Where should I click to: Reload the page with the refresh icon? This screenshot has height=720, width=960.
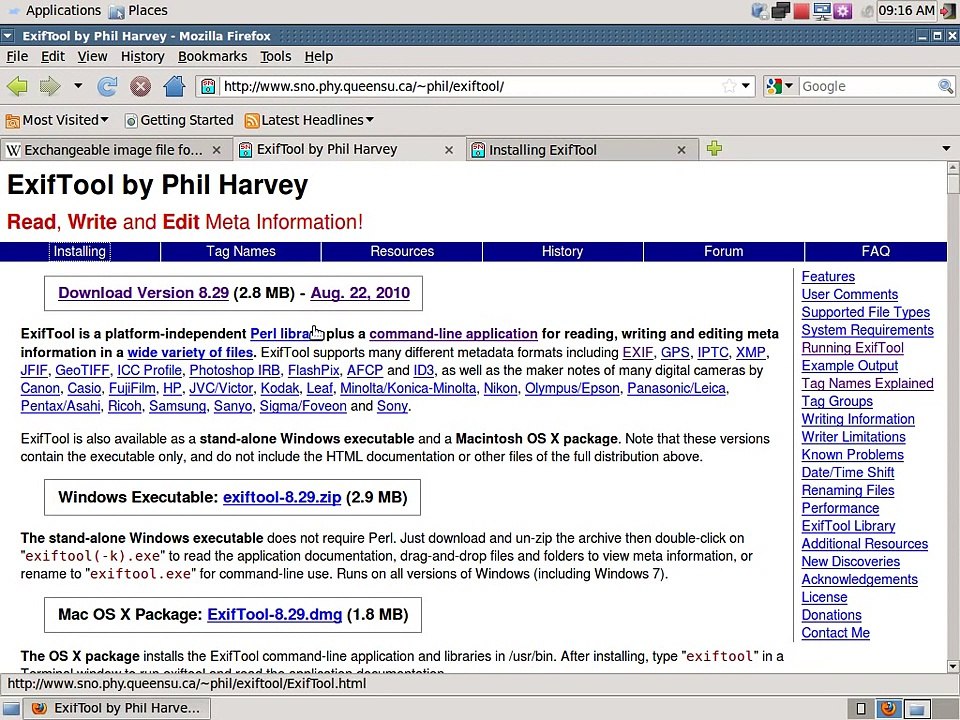(x=107, y=86)
